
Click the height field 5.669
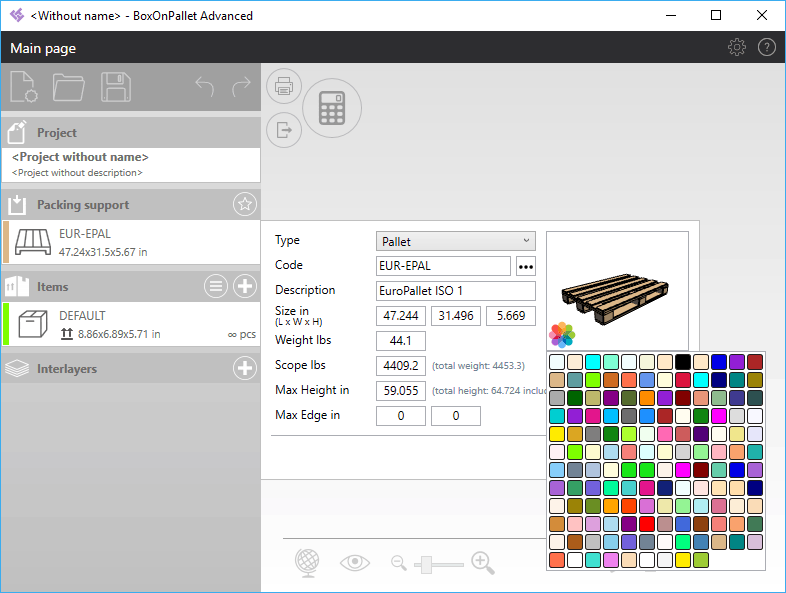tap(511, 316)
